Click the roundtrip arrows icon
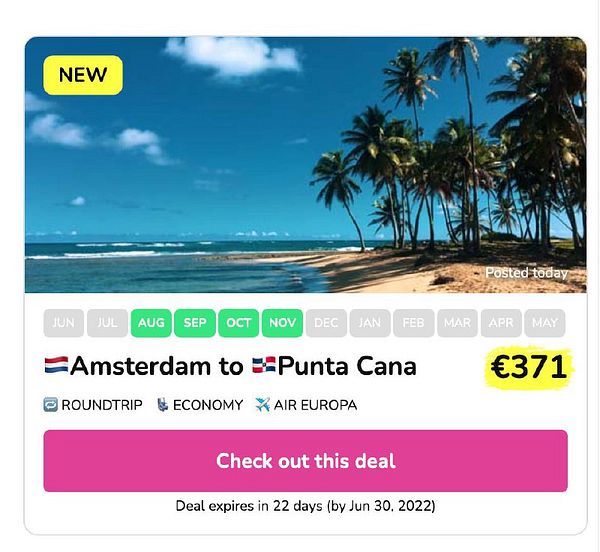Image resolution: width=600 pixels, height=552 pixels. pos(51,405)
